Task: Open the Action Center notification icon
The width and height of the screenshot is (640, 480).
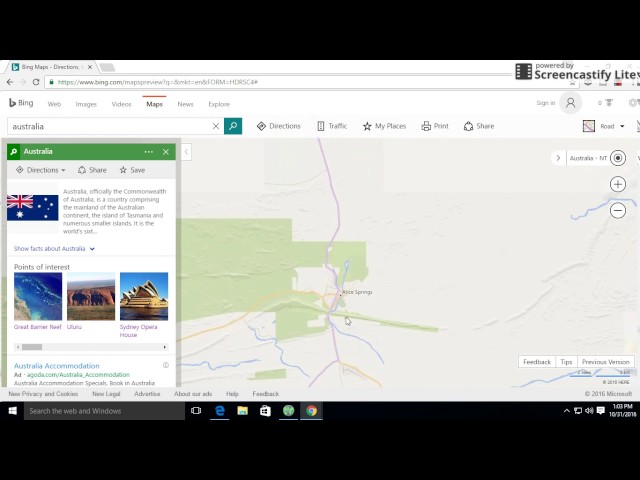Action: [600, 411]
